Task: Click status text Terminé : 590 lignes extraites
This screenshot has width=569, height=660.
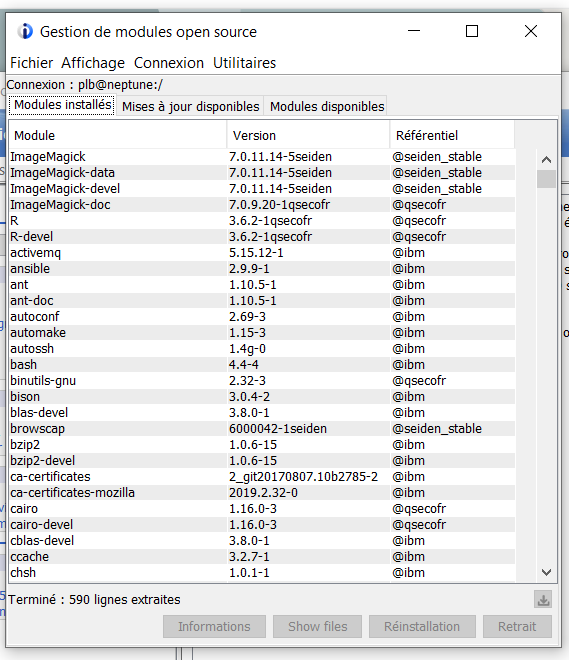Action: (x=94, y=599)
